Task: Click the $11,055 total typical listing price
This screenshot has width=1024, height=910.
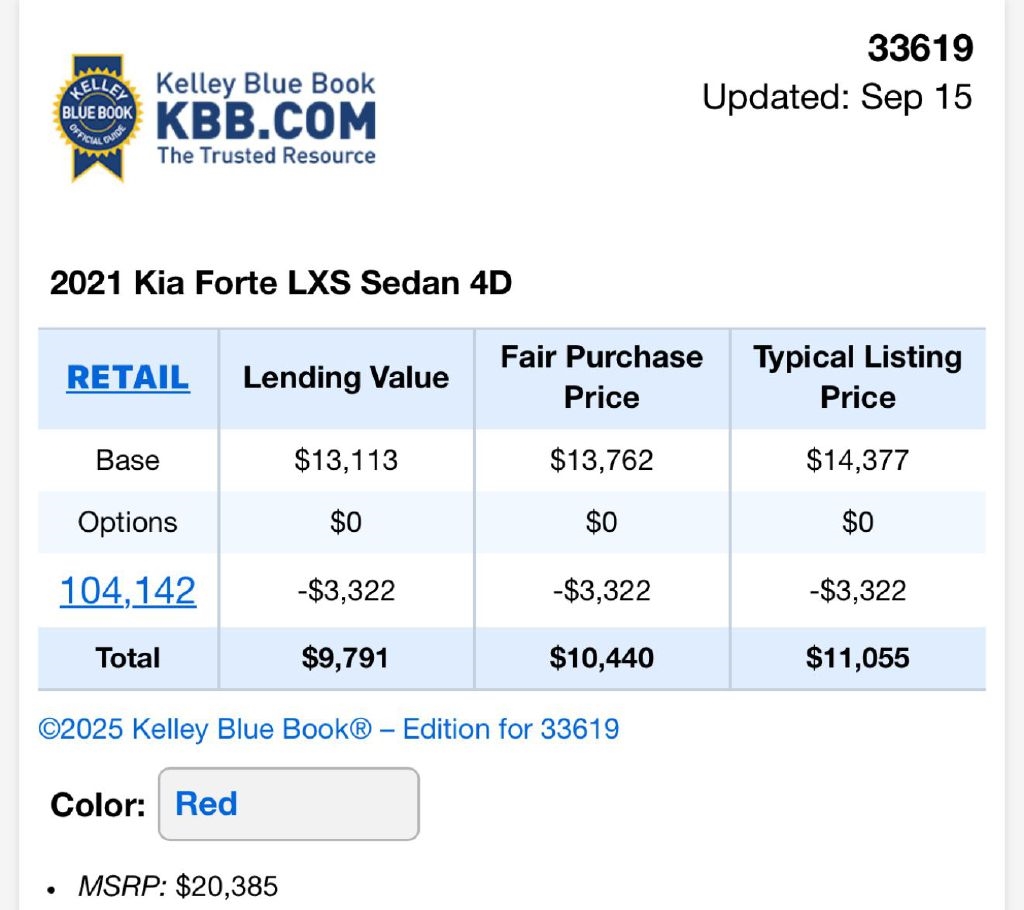Action: [858, 658]
